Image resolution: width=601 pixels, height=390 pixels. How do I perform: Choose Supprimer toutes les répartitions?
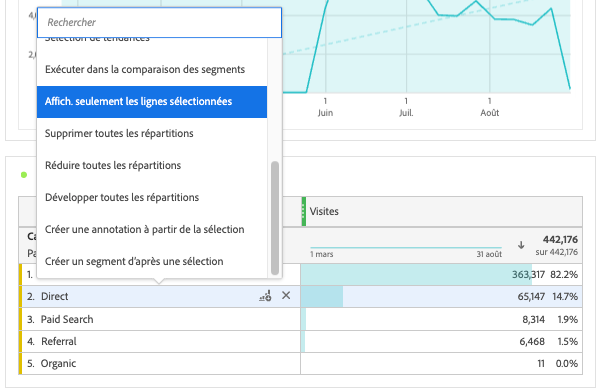click(x=152, y=134)
